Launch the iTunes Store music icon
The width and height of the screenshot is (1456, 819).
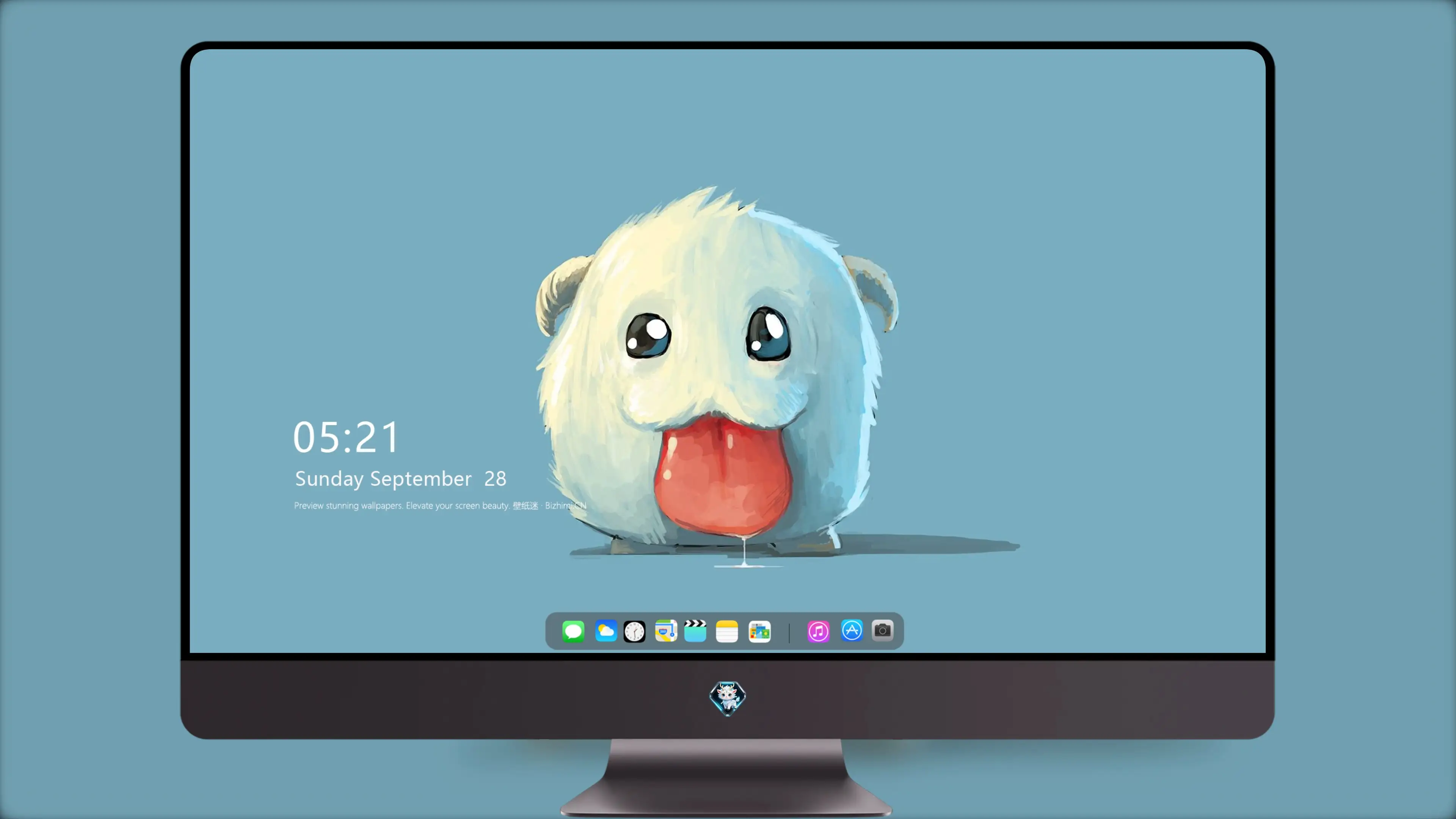pos(819,631)
